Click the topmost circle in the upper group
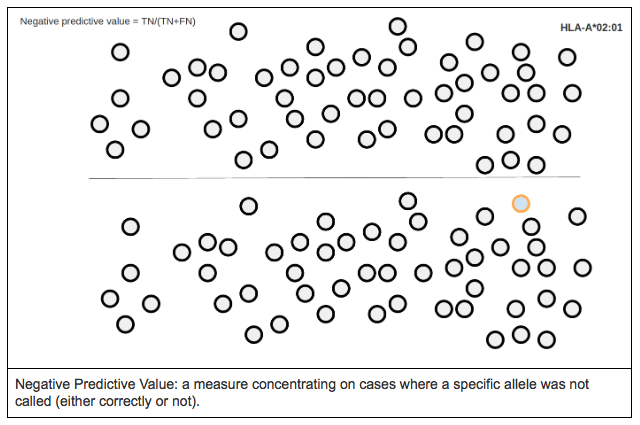640x425 pixels. point(398,27)
